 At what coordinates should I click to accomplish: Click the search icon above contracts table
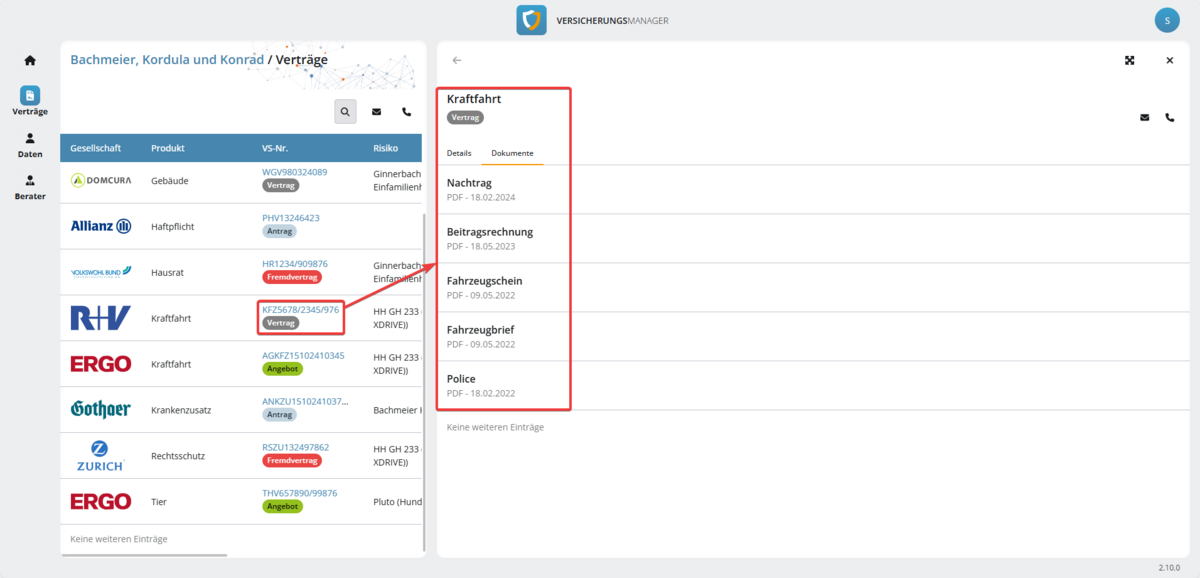345,112
